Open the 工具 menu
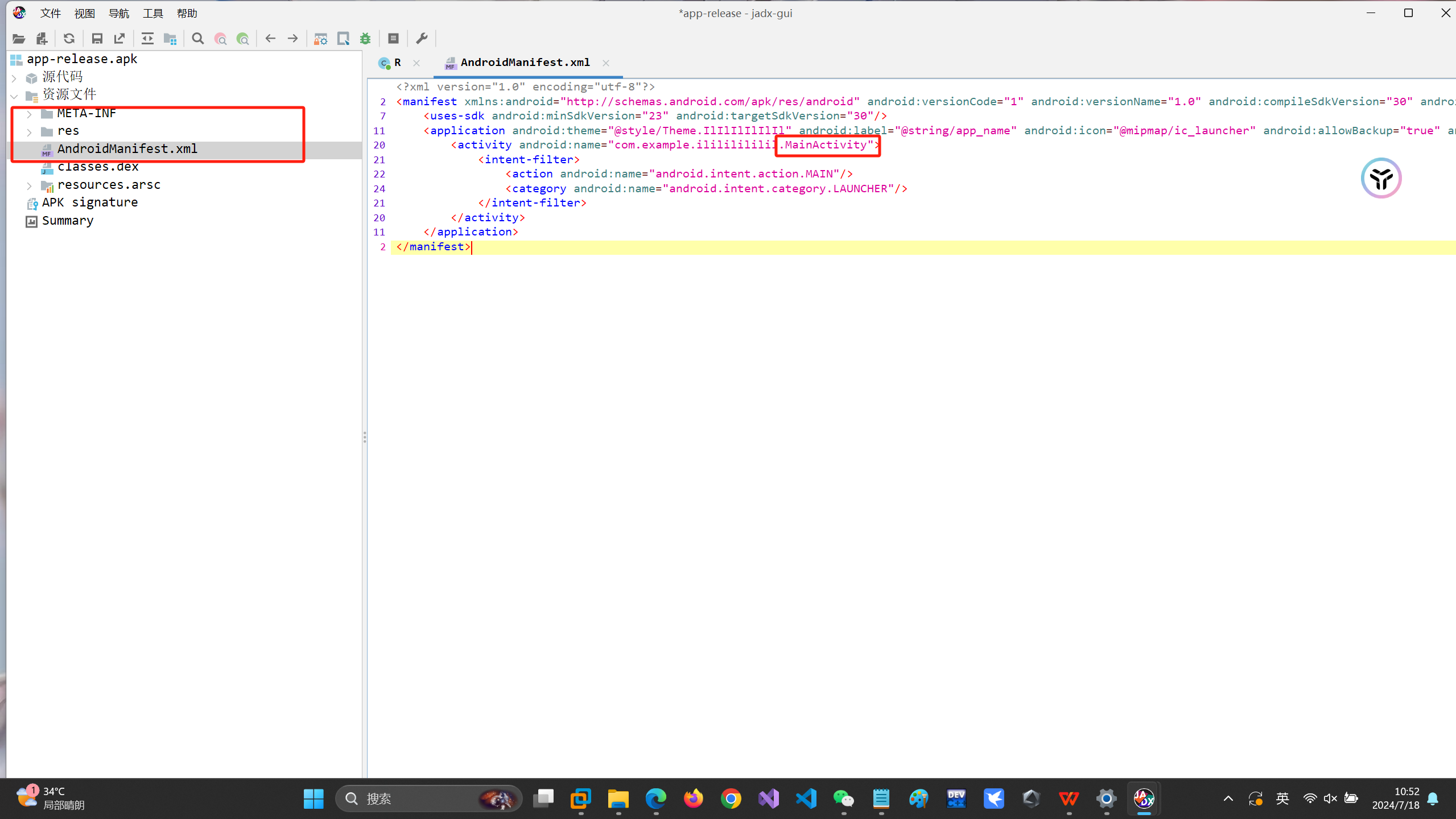1456x819 pixels. click(152, 13)
